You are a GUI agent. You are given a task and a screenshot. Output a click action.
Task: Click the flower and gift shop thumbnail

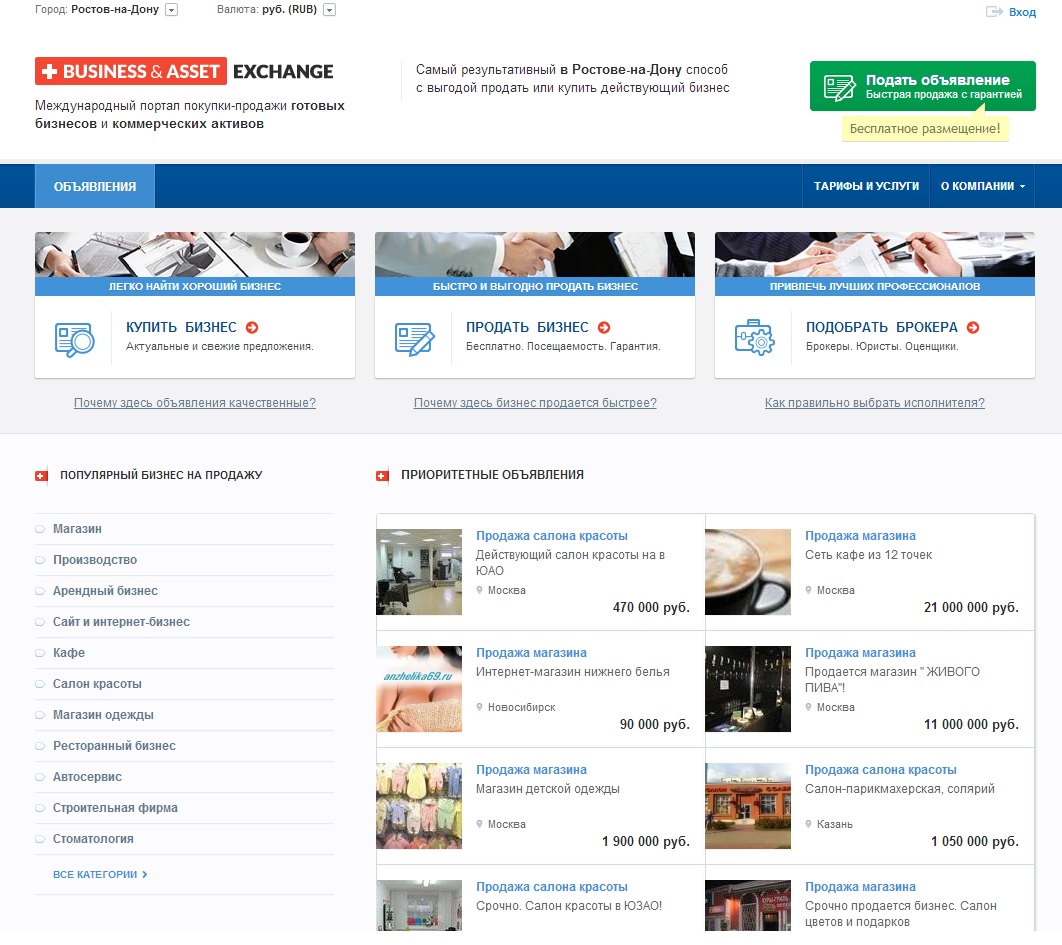pos(748,906)
